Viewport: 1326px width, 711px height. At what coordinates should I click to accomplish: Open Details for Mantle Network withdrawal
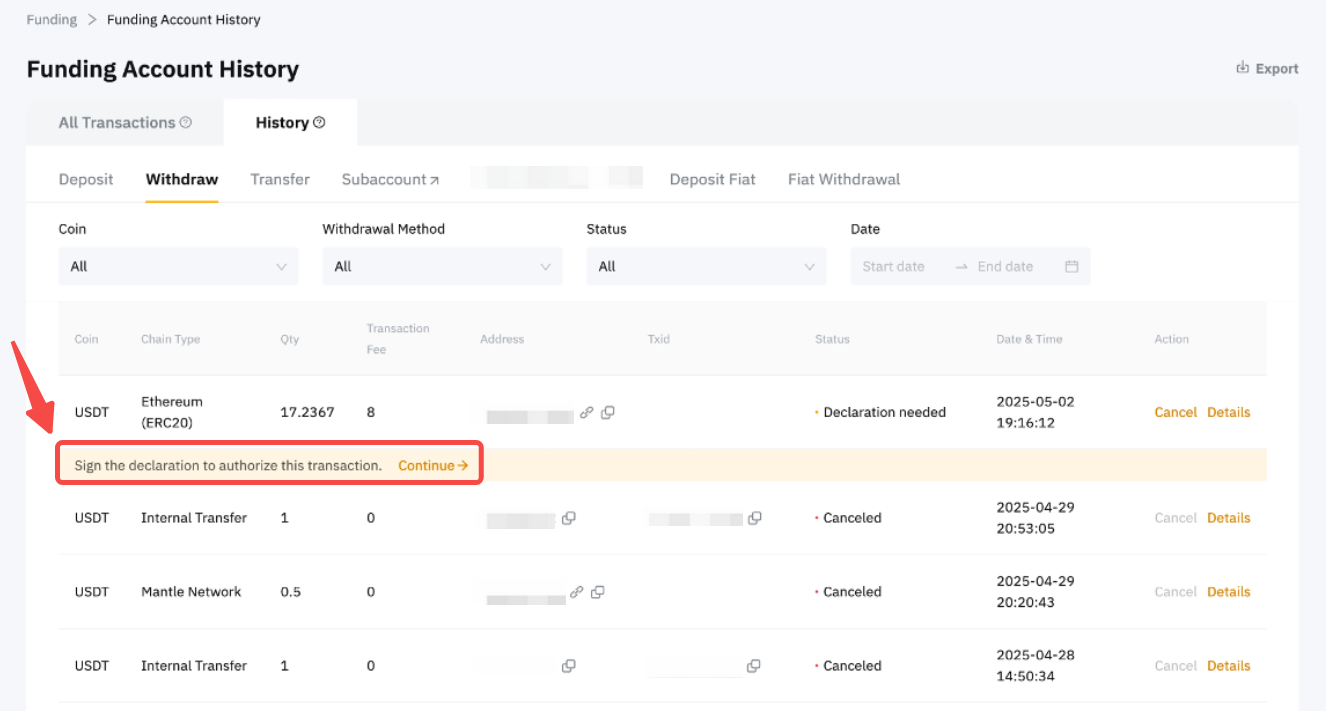[x=1228, y=592]
